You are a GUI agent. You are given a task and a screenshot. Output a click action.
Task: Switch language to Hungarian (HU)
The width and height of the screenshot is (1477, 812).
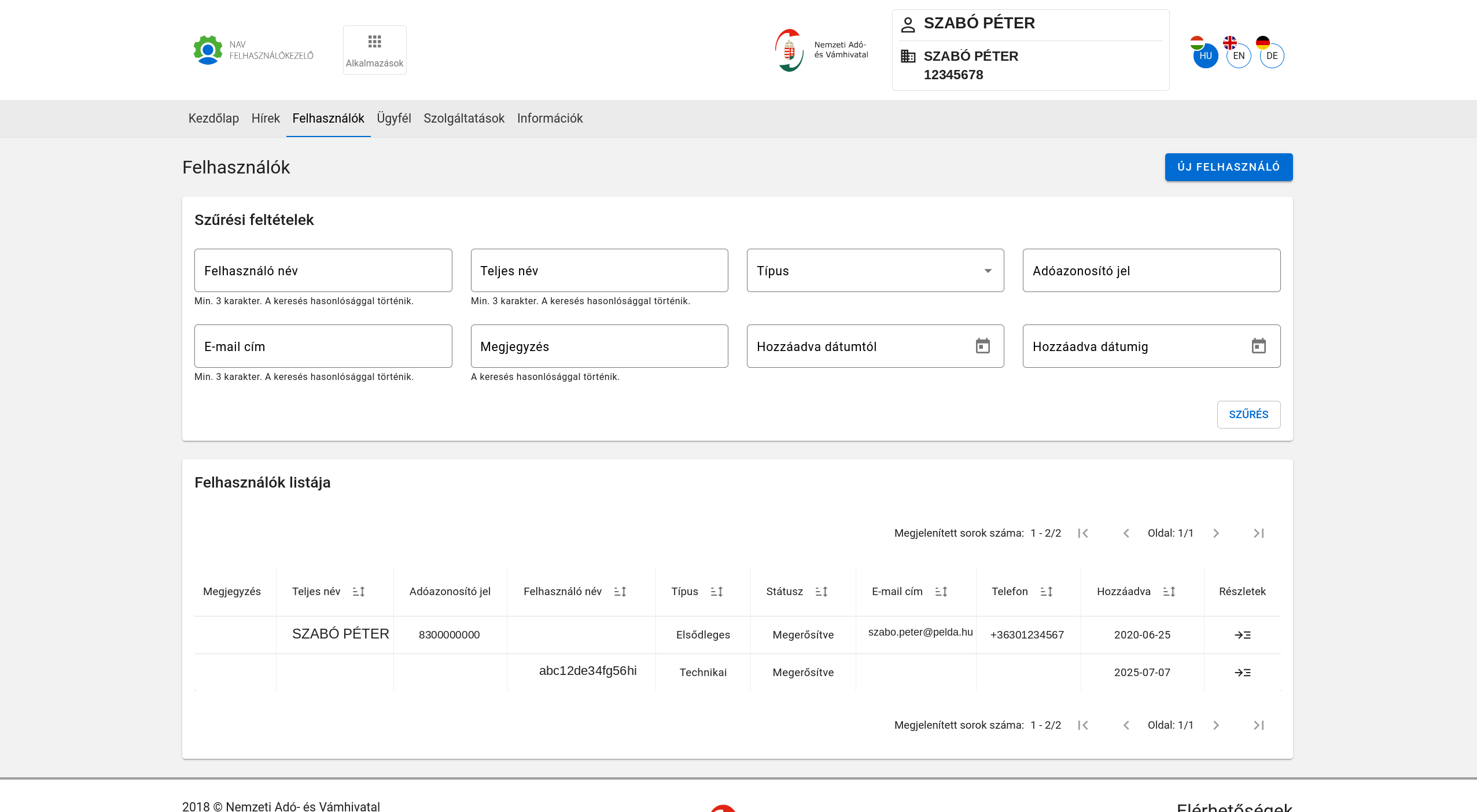point(1205,56)
